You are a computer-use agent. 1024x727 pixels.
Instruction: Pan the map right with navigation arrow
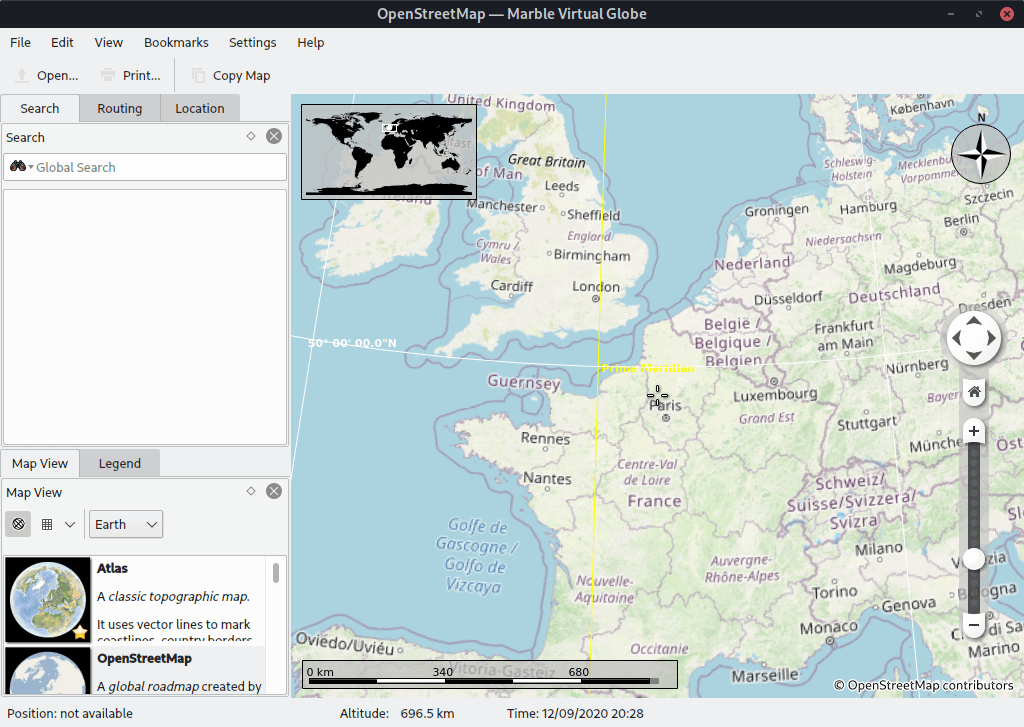tap(991, 338)
